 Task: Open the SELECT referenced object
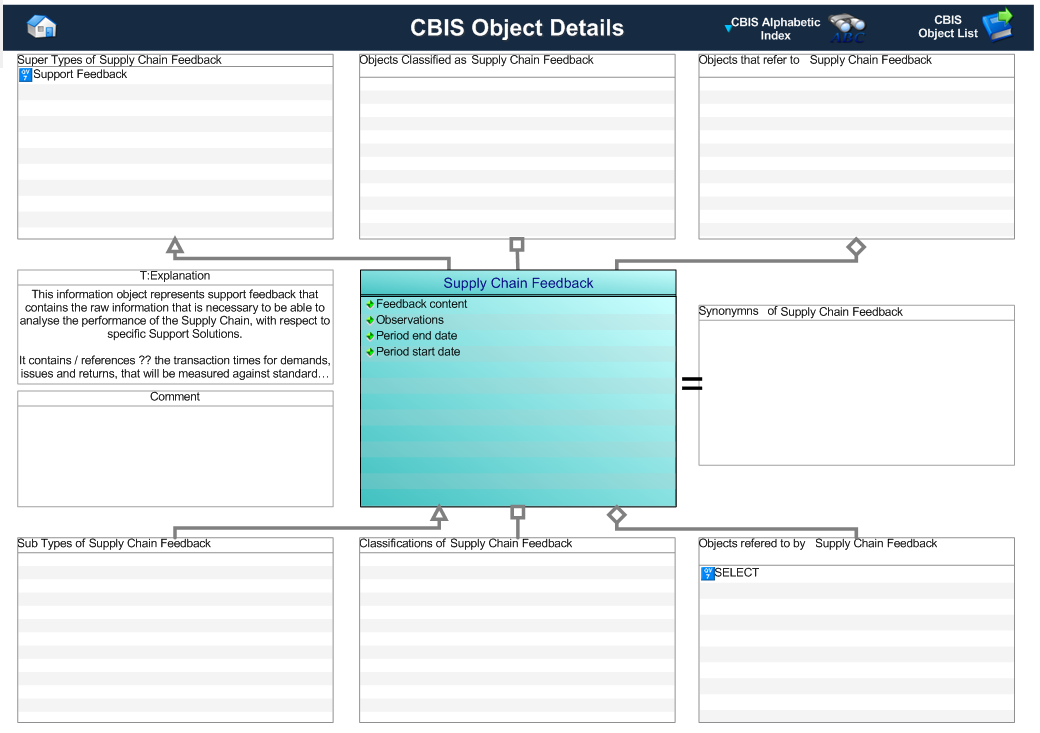click(737, 573)
